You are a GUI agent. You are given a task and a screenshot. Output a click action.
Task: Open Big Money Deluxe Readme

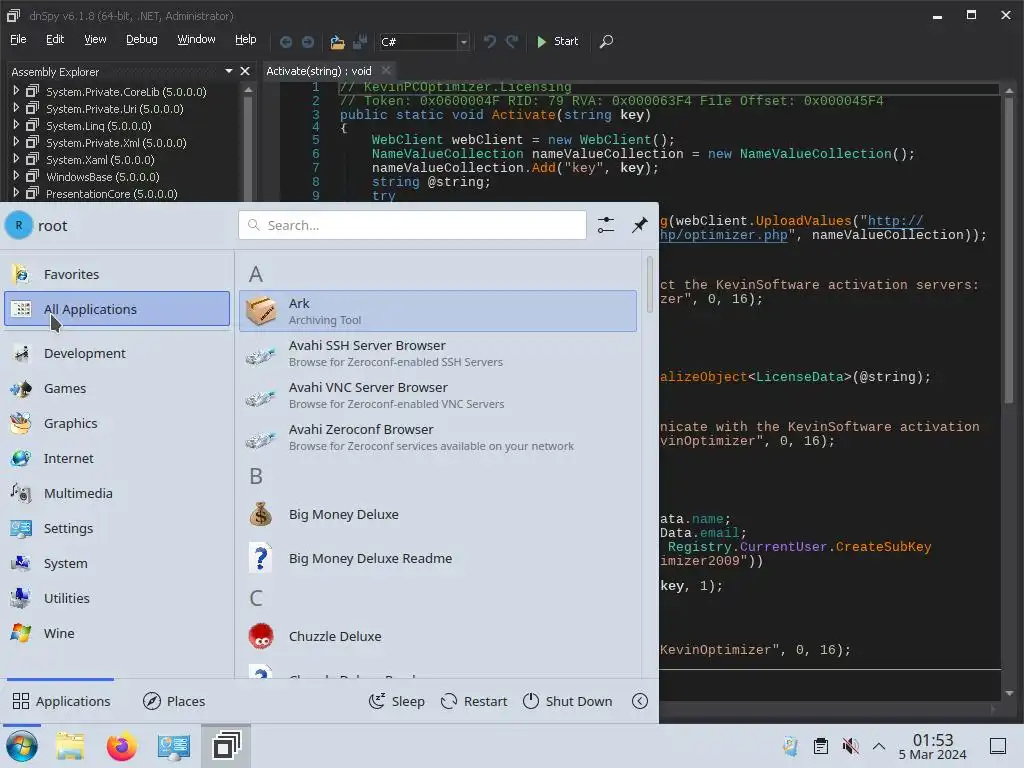pyautogui.click(x=438, y=558)
